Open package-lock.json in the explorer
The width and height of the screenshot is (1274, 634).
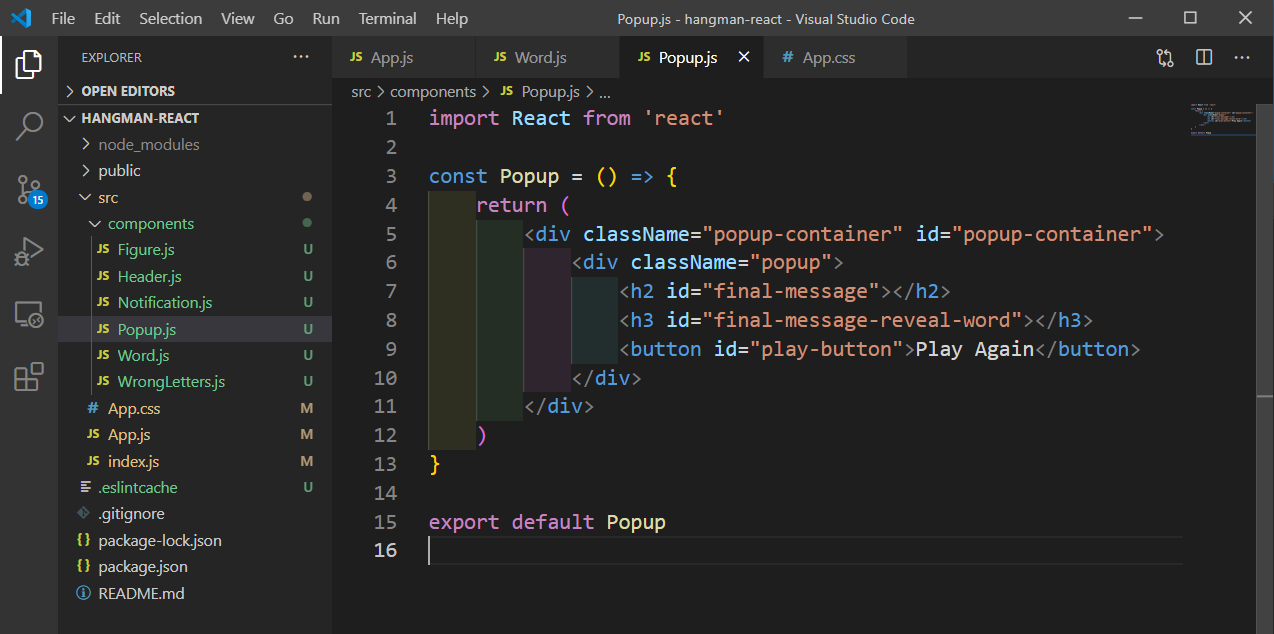tap(195, 541)
